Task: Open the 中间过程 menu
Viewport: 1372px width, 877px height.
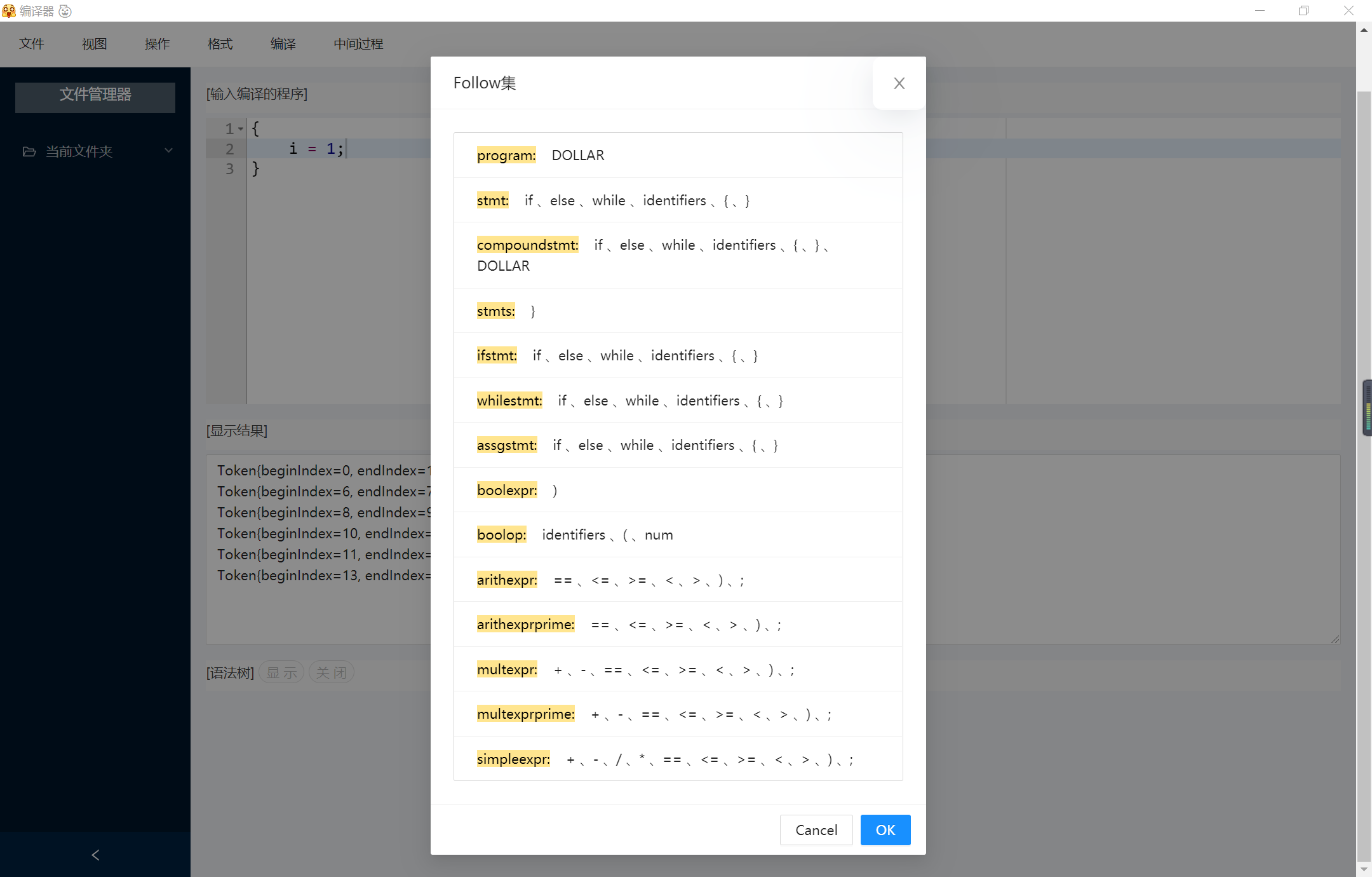Action: click(x=358, y=44)
